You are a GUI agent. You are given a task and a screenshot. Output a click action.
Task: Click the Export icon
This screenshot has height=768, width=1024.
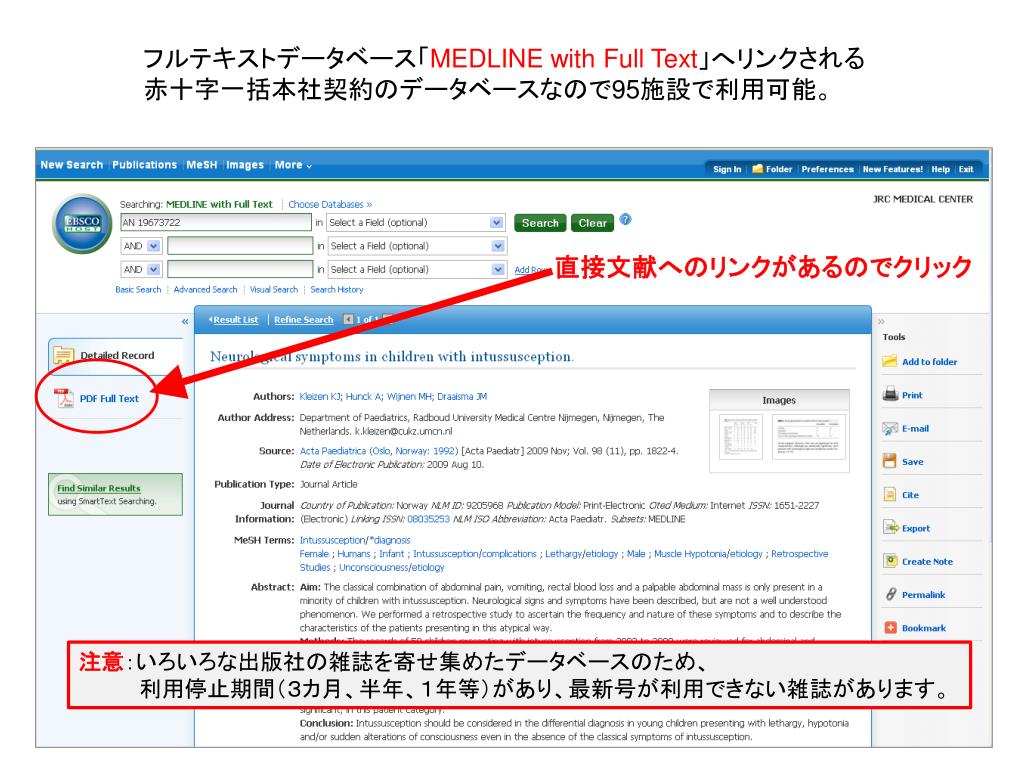pos(890,528)
